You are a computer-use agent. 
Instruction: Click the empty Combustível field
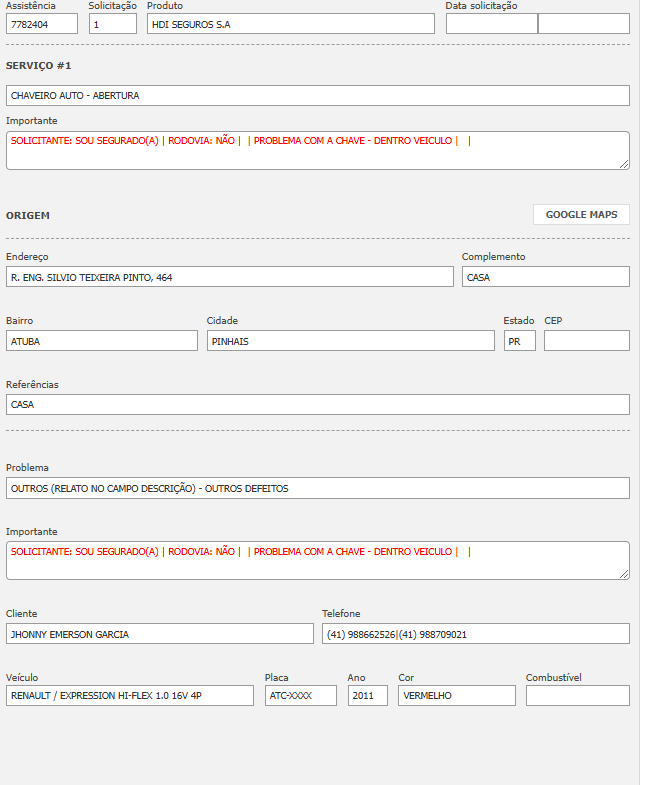pyautogui.click(x=577, y=696)
